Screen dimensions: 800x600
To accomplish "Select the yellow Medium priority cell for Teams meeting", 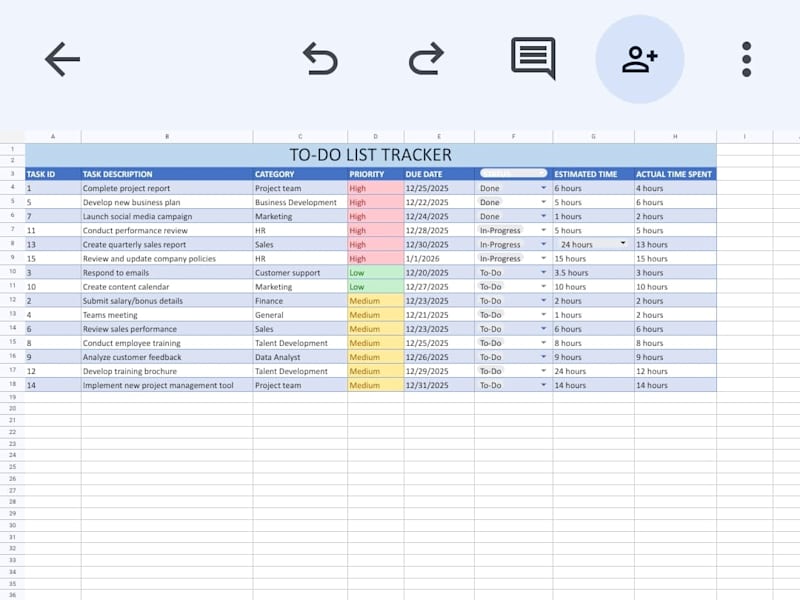I will (376, 315).
